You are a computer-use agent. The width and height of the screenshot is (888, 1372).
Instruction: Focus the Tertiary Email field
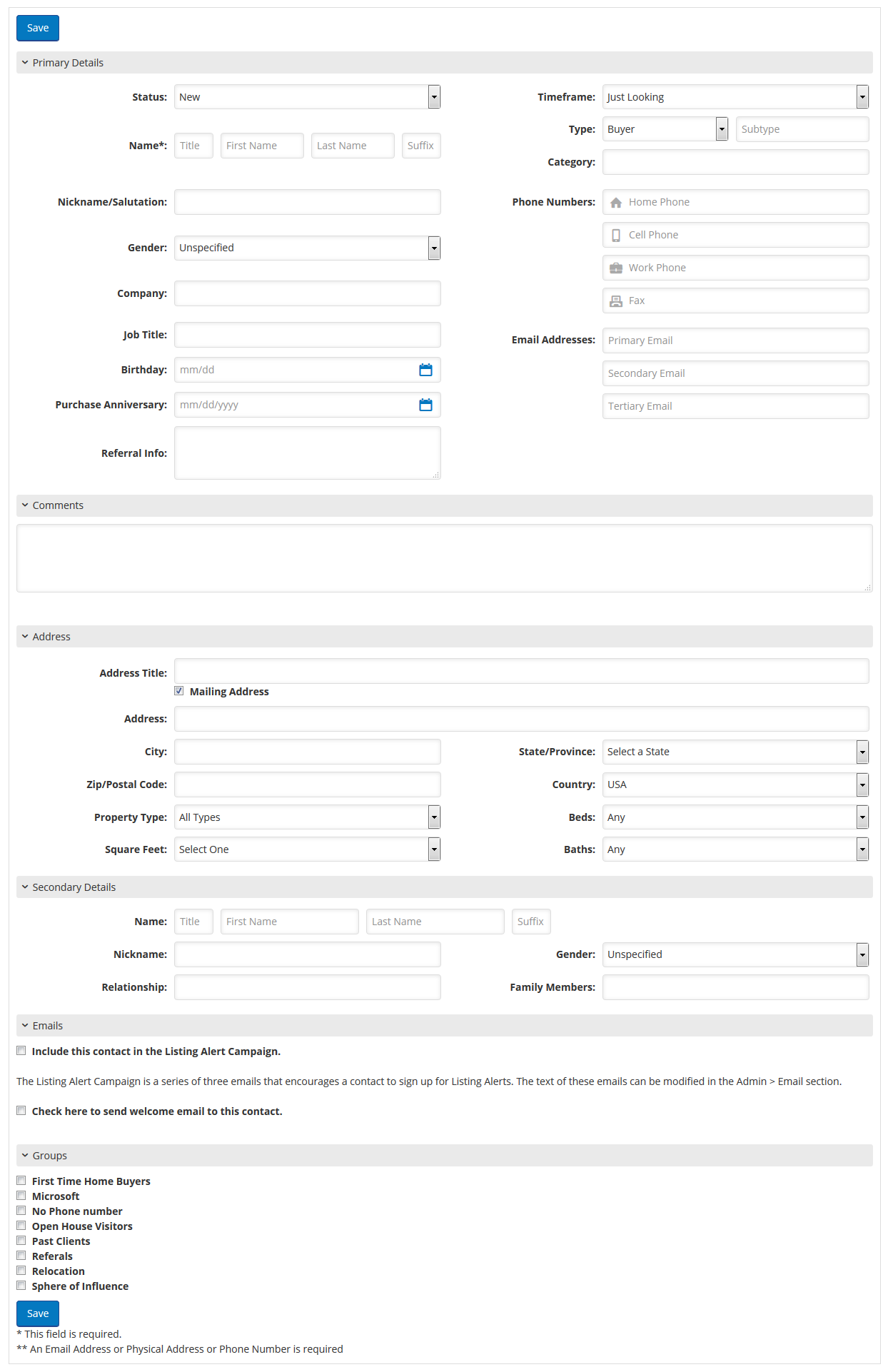pos(736,406)
